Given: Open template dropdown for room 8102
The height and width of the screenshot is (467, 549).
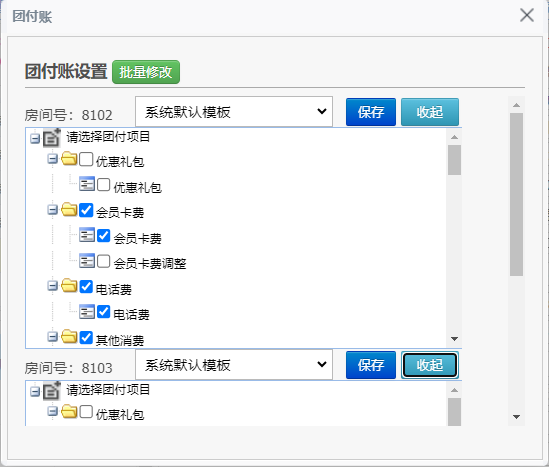Looking at the screenshot, I should point(234,112).
